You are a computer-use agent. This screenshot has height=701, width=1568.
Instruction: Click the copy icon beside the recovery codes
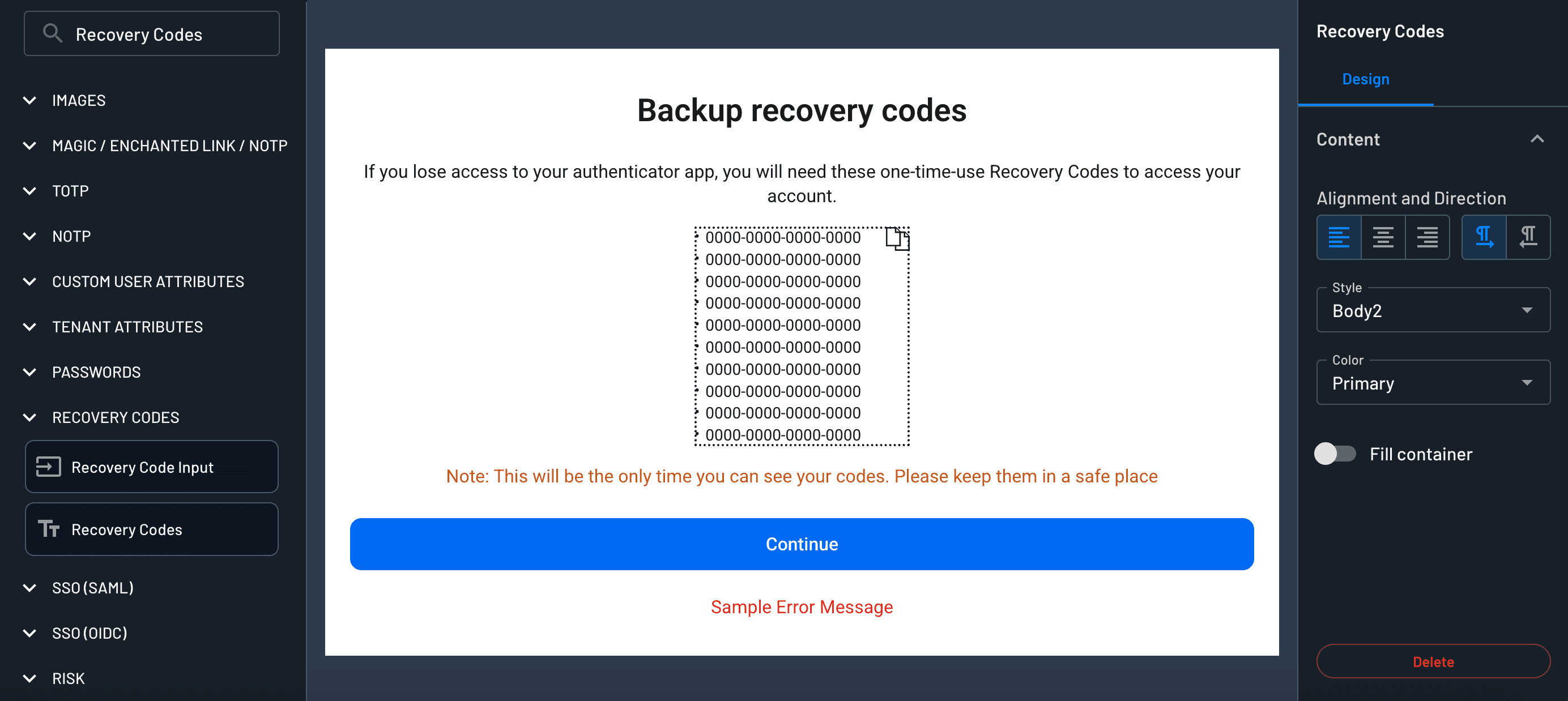897,240
